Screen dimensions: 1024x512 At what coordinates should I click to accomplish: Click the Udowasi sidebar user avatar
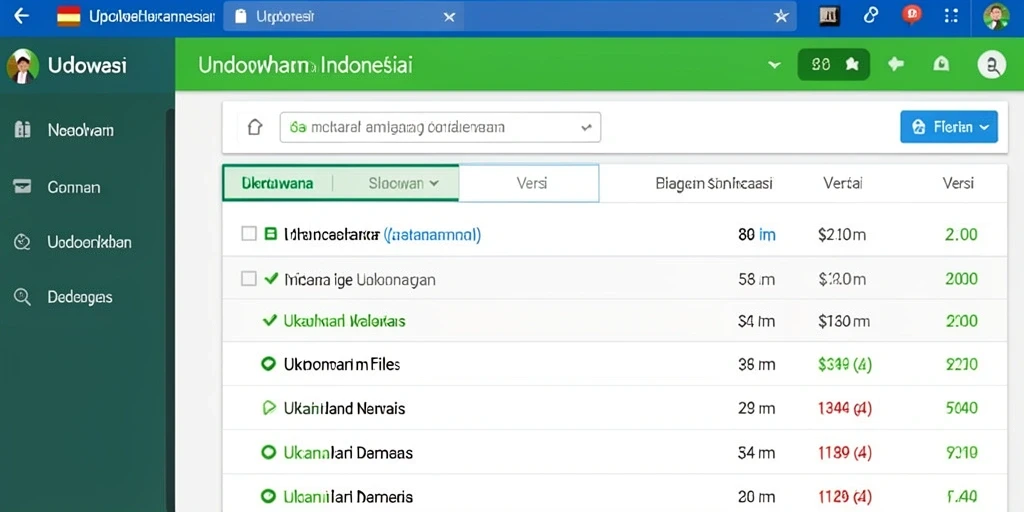(22, 66)
